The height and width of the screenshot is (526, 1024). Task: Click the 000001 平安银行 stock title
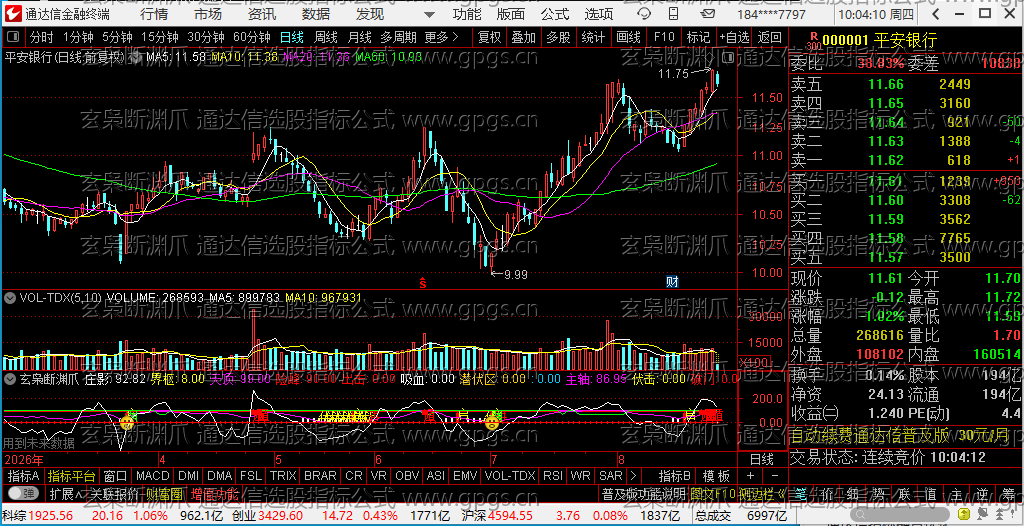(x=879, y=41)
